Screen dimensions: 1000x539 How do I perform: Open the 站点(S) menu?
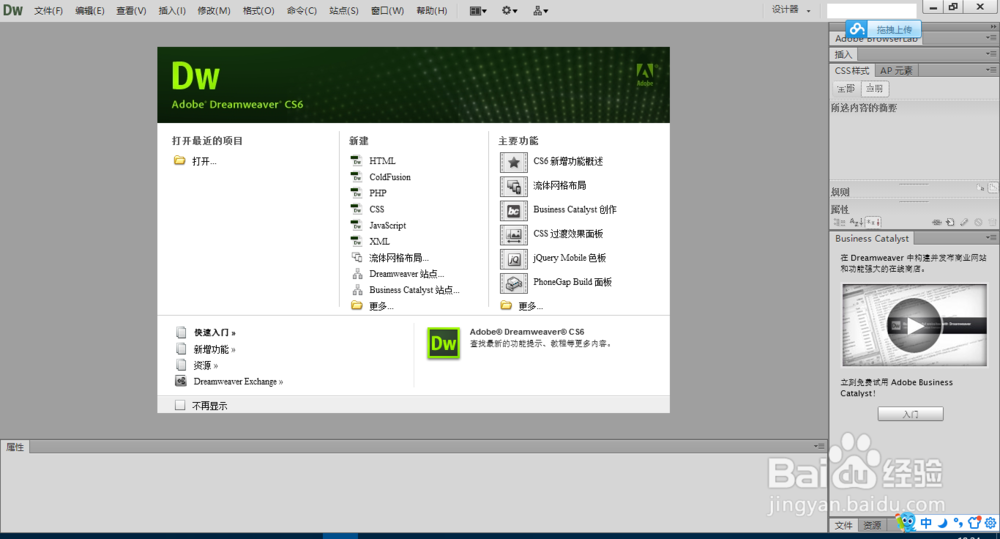pos(344,11)
